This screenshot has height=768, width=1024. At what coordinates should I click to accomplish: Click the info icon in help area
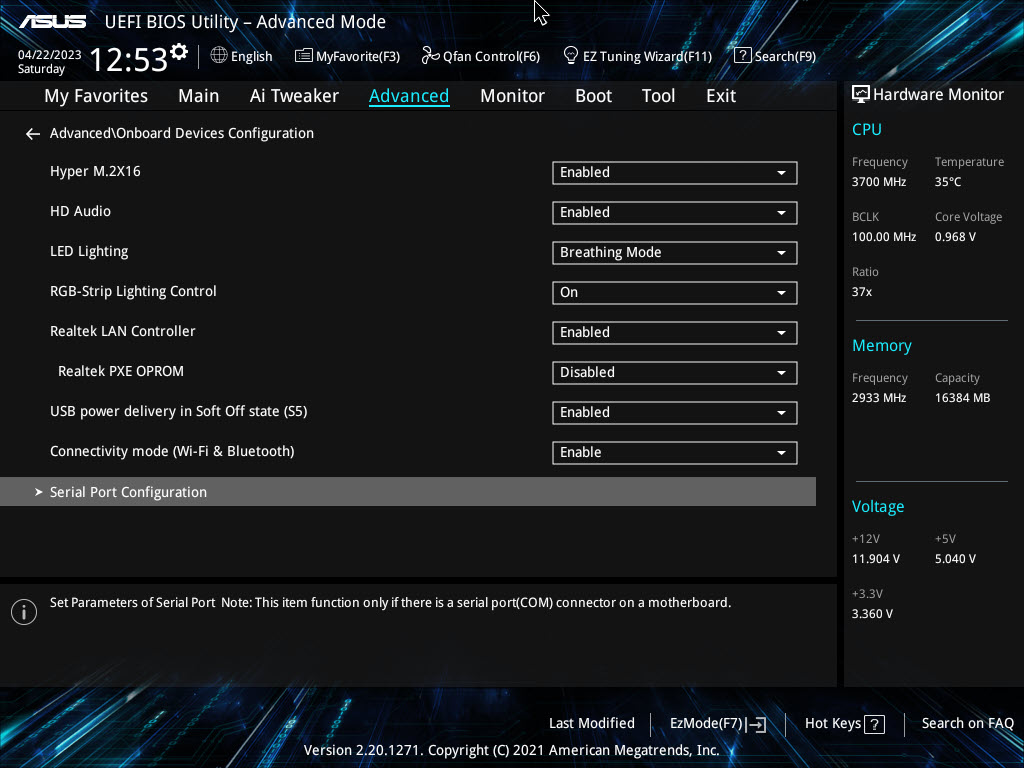click(x=23, y=612)
